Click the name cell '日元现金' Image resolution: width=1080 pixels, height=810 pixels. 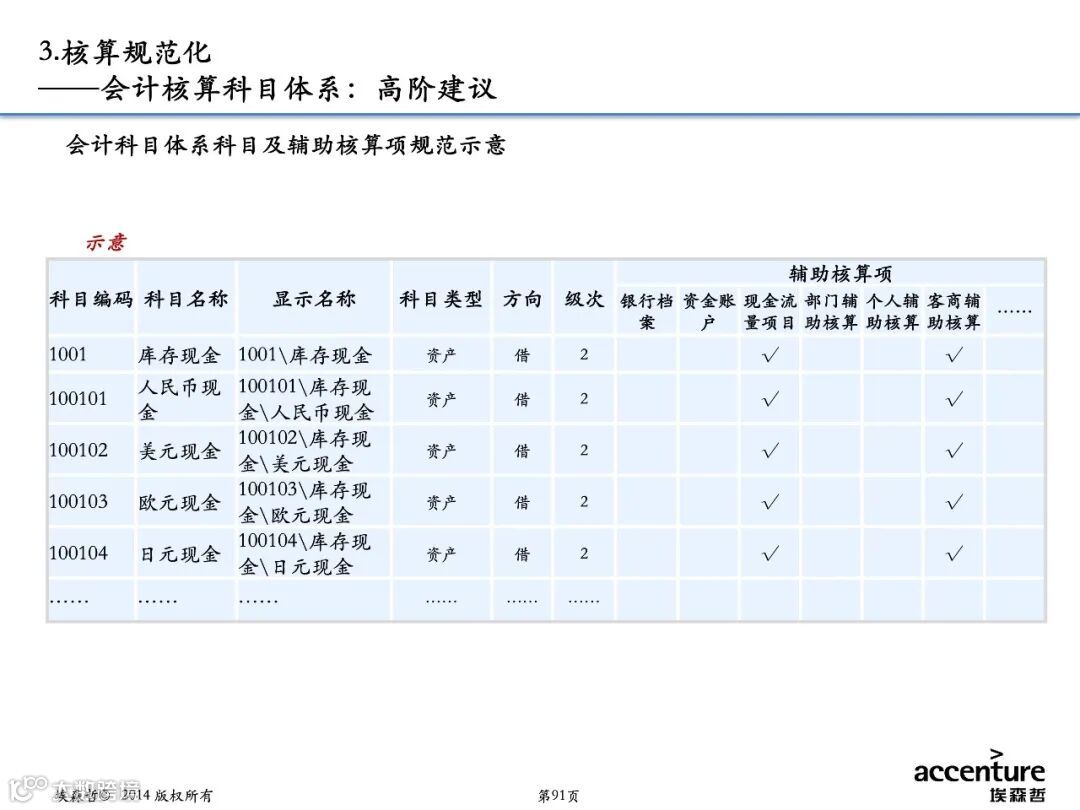tap(179, 554)
